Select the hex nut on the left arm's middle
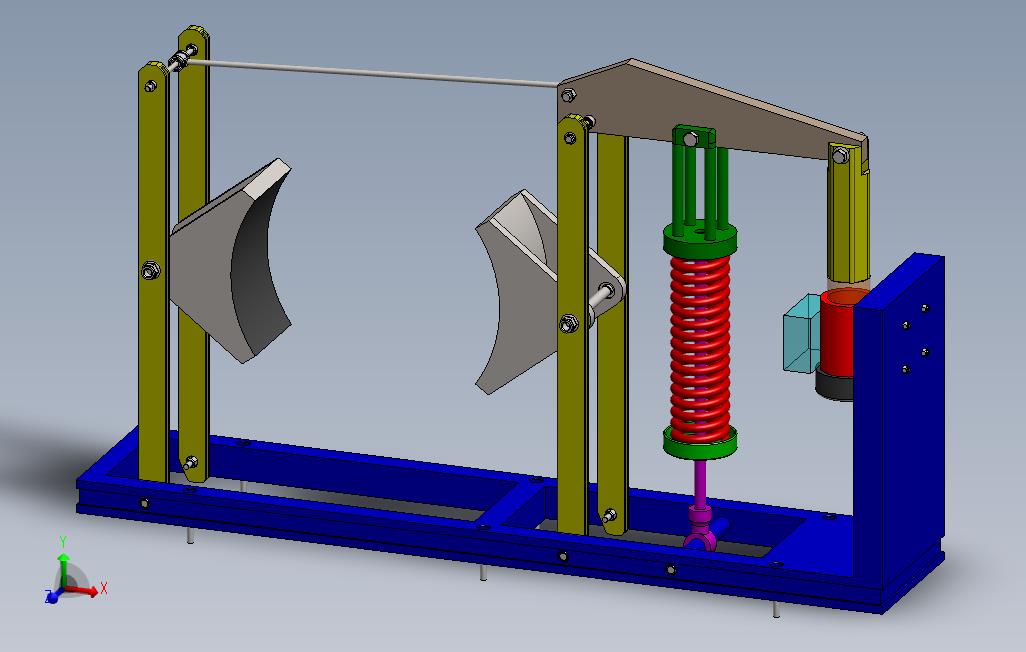Image resolution: width=1026 pixels, height=652 pixels. coord(150,270)
